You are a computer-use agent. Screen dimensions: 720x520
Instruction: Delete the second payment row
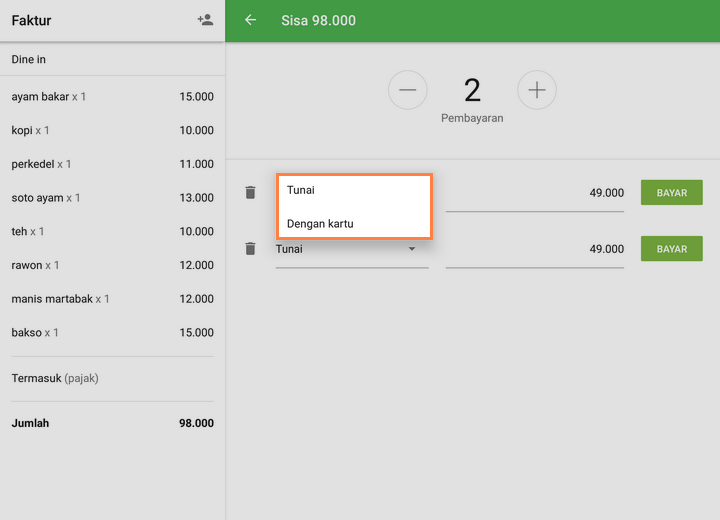250,249
